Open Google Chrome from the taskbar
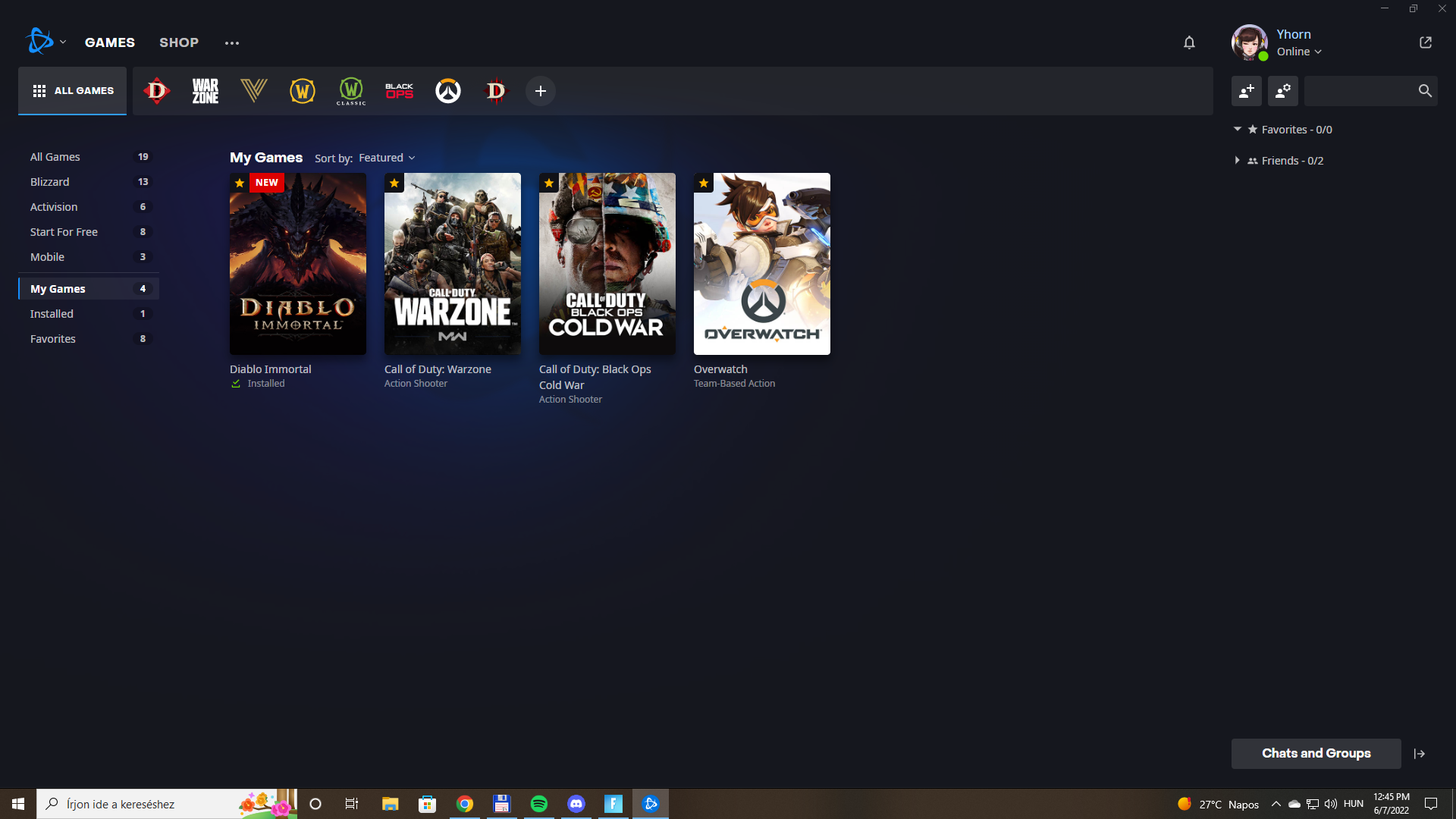 pos(465,804)
